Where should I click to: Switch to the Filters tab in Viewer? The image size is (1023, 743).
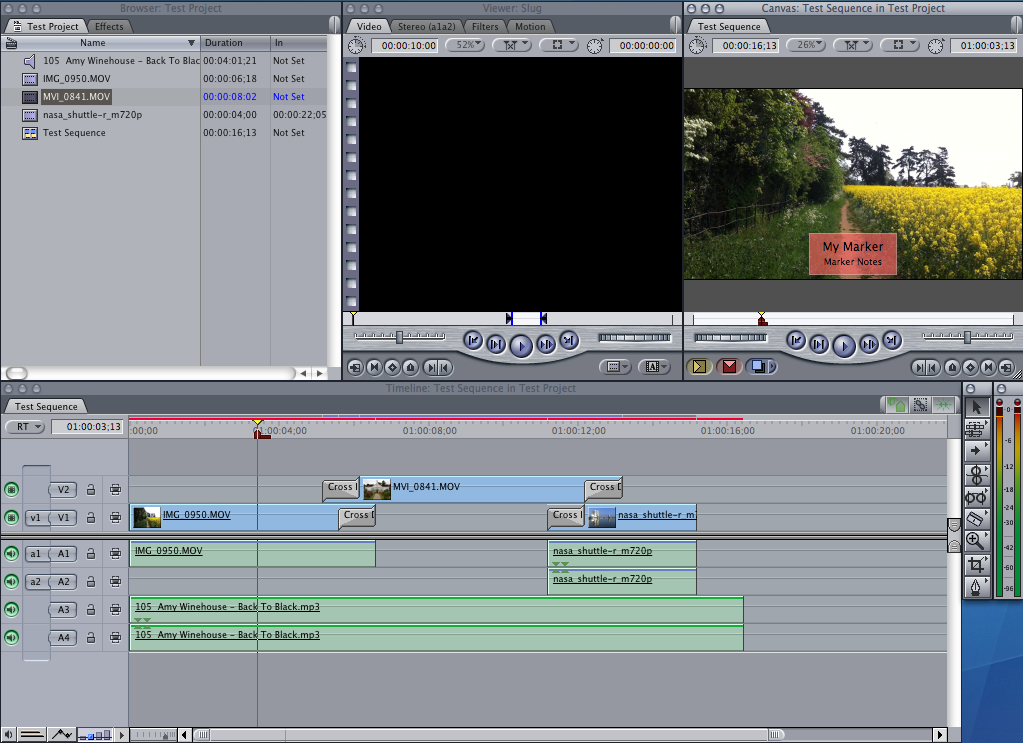485,26
